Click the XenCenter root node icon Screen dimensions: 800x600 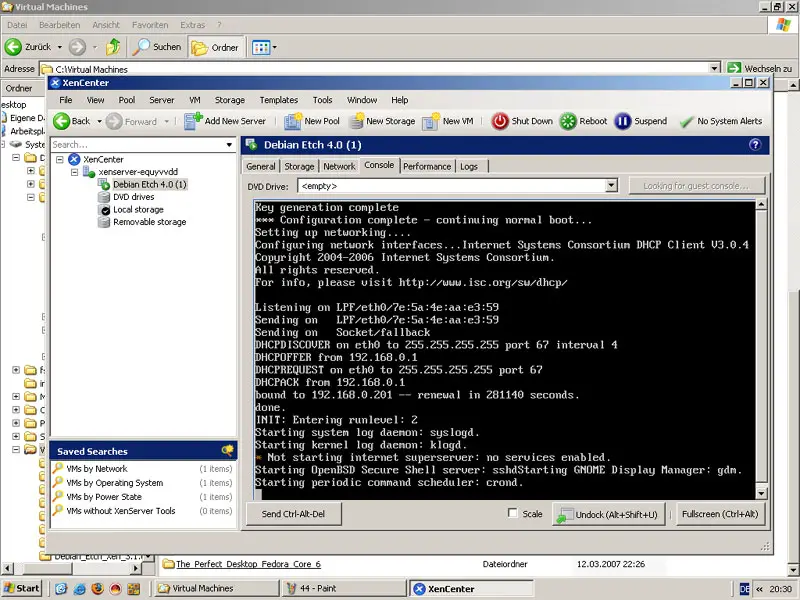(x=74, y=159)
